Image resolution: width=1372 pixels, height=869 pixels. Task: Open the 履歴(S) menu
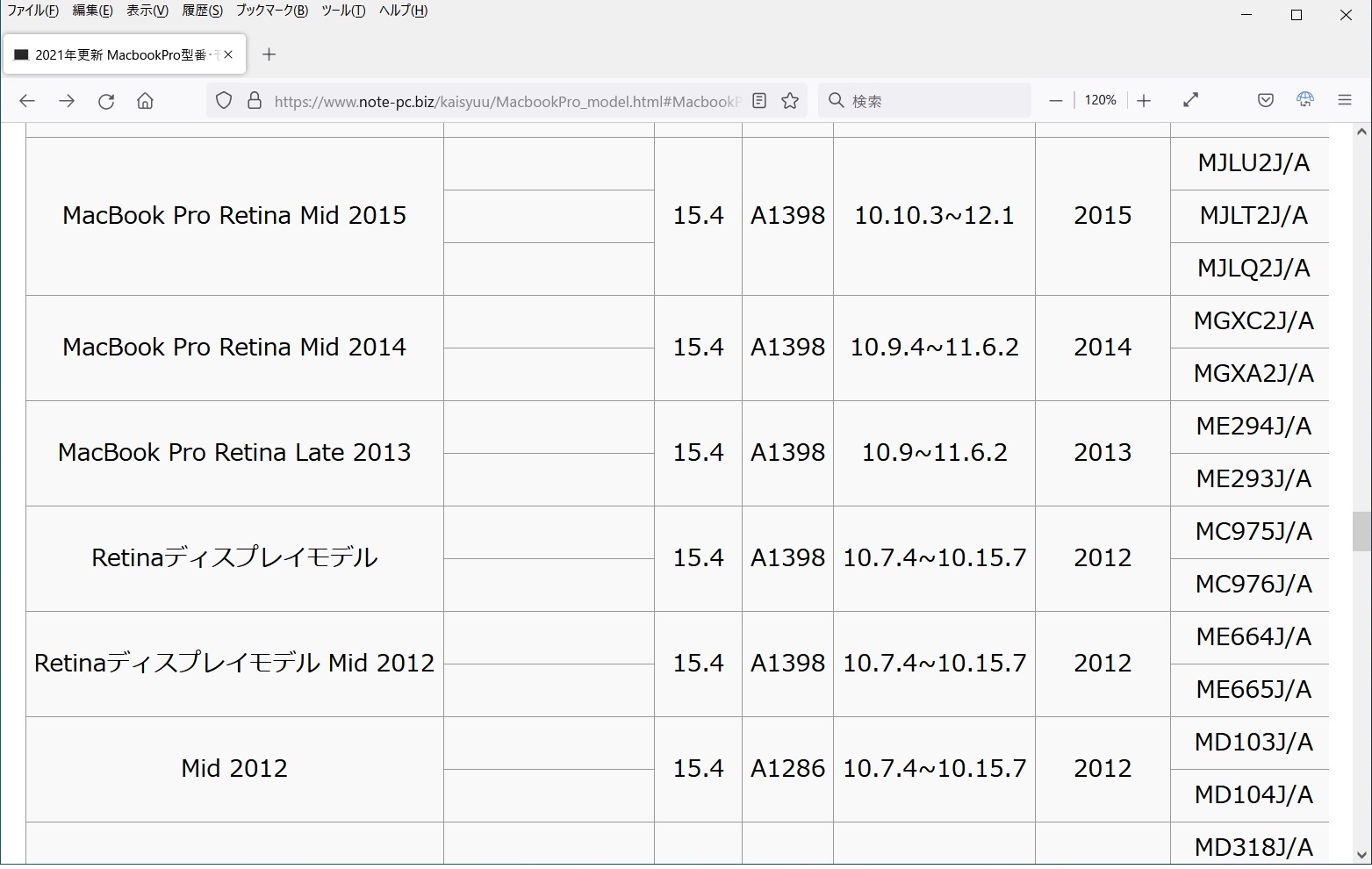pos(202,11)
